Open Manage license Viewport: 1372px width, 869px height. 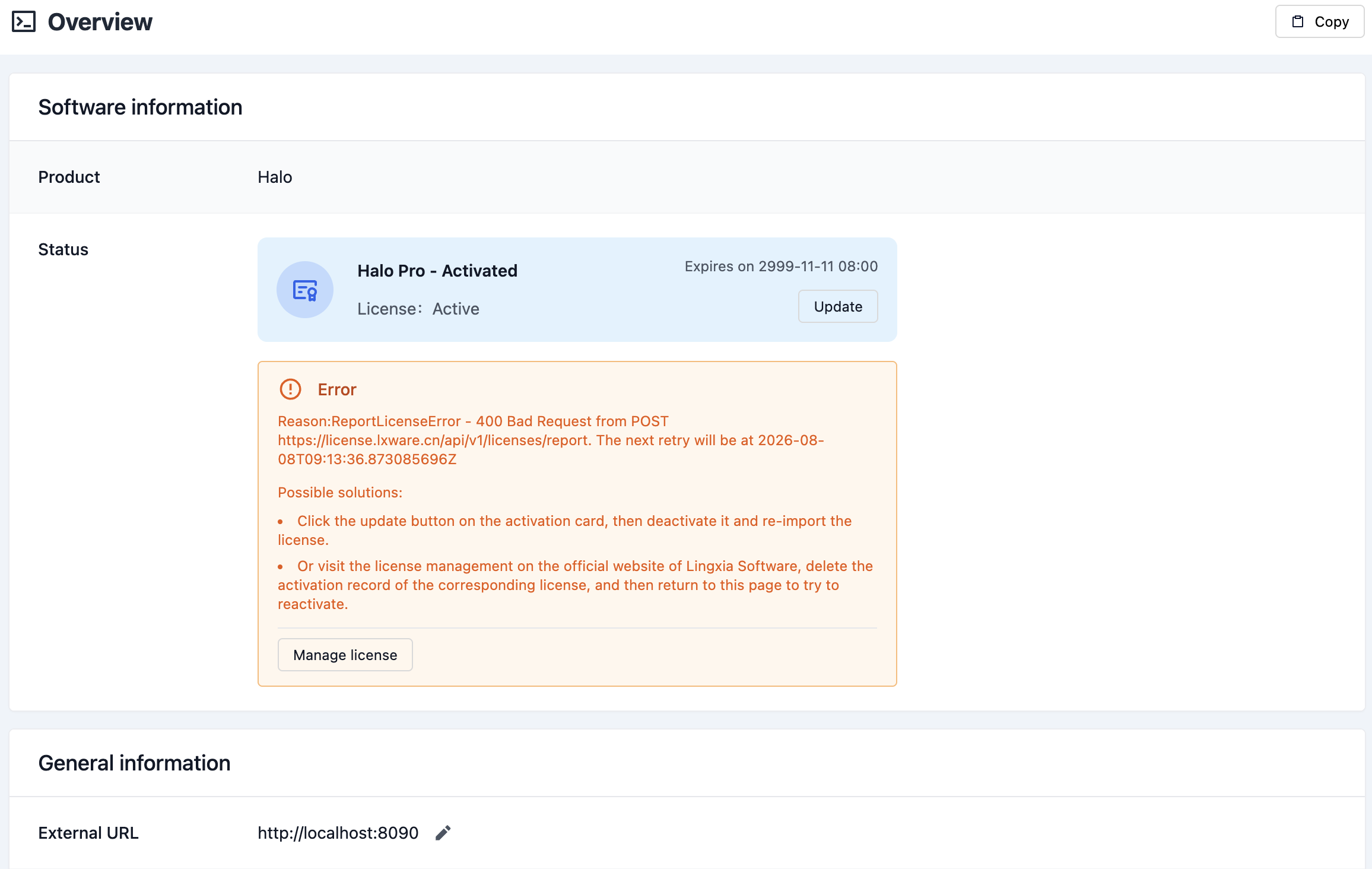tap(345, 655)
